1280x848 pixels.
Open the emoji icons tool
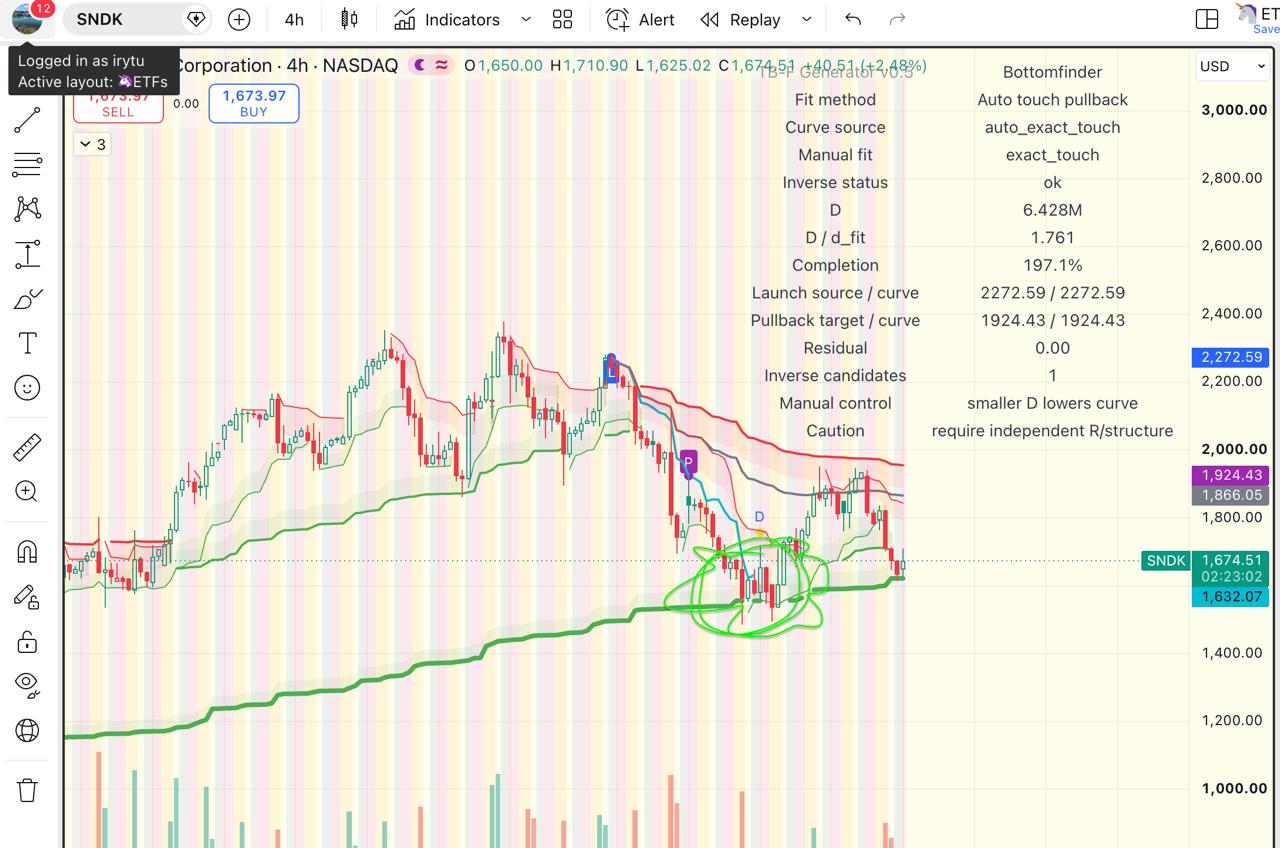[27, 387]
